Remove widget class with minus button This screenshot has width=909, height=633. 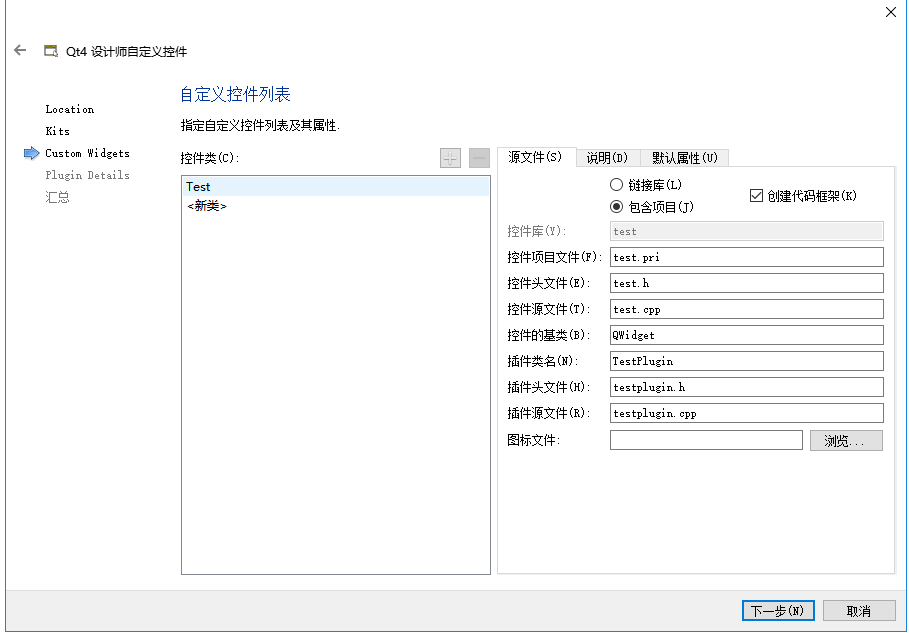[x=479, y=158]
